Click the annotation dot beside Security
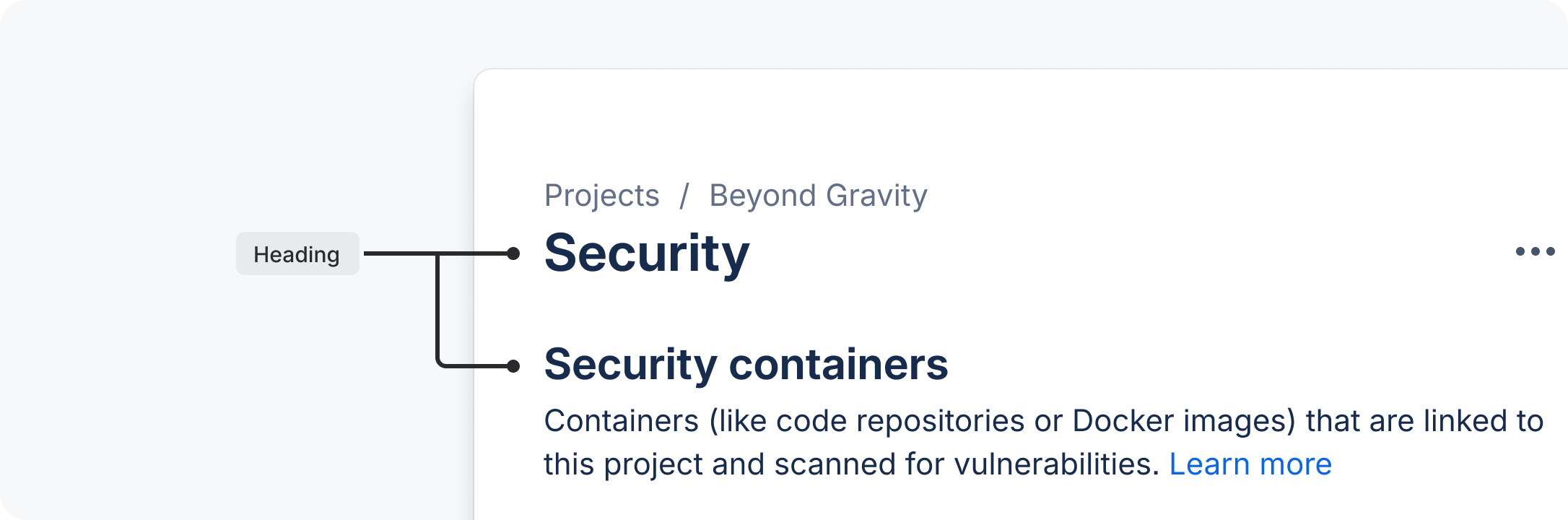Image resolution: width=1568 pixels, height=520 pixels. pyautogui.click(x=513, y=253)
